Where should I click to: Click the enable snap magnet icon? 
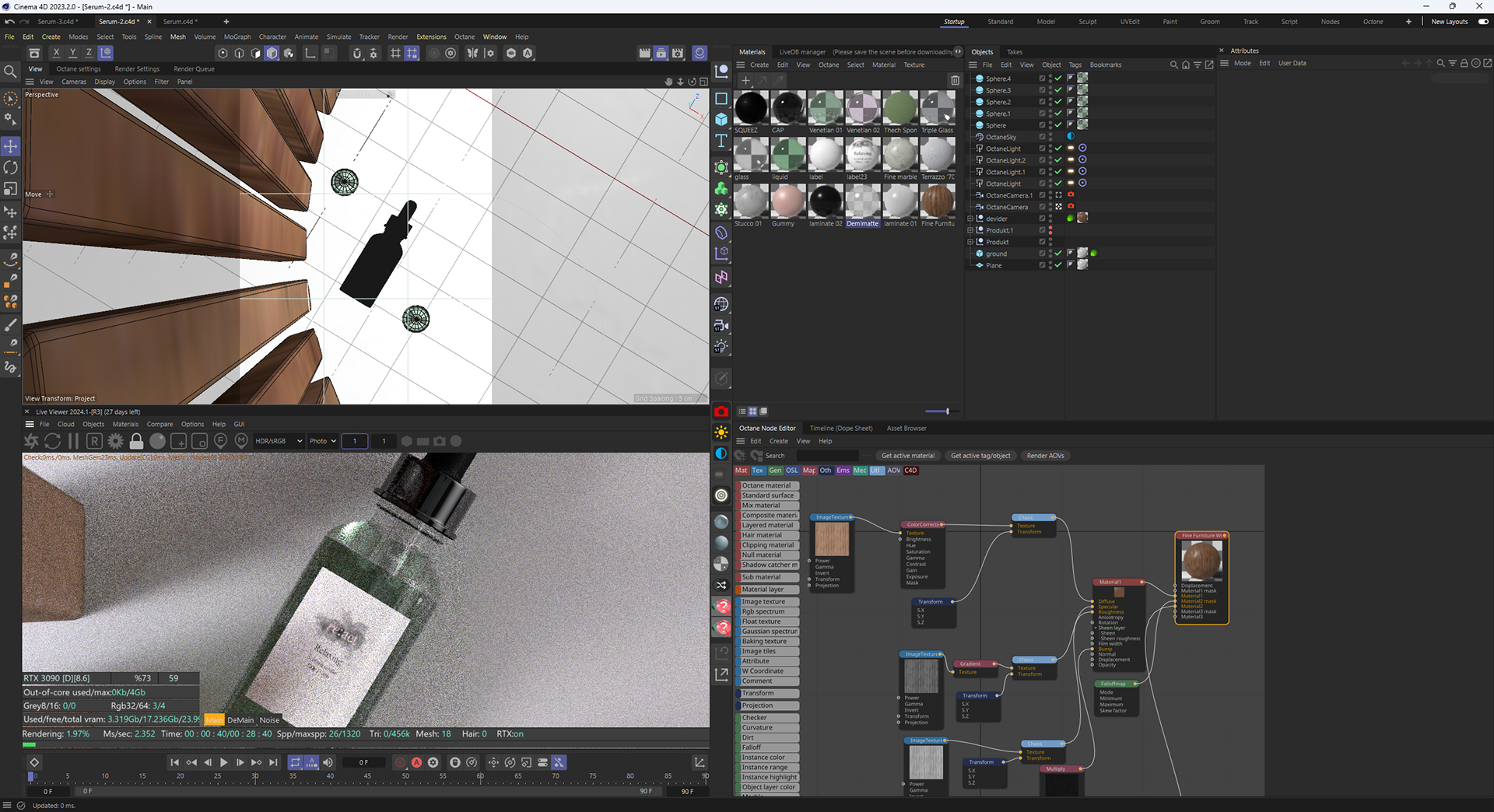click(357, 53)
